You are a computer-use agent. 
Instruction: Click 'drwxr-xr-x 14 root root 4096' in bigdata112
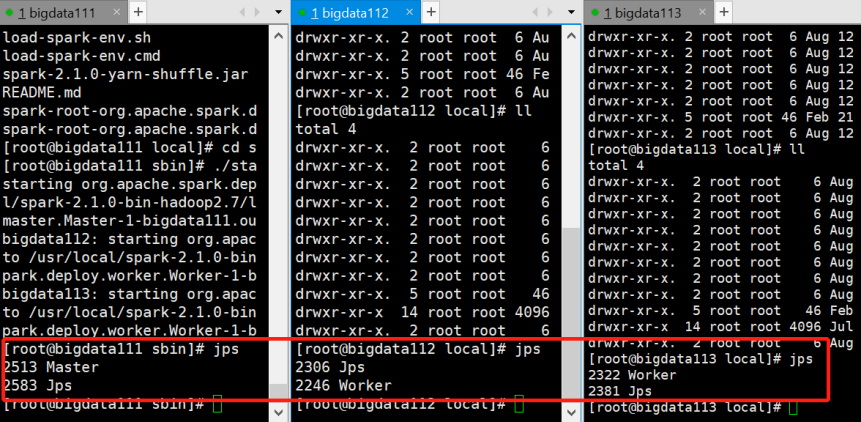(423, 312)
